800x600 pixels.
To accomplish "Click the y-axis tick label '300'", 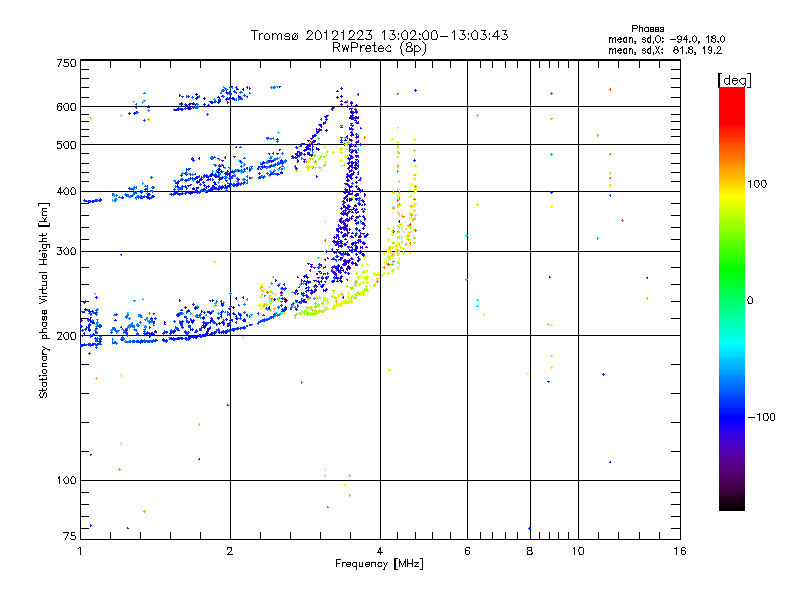I will [x=66, y=252].
